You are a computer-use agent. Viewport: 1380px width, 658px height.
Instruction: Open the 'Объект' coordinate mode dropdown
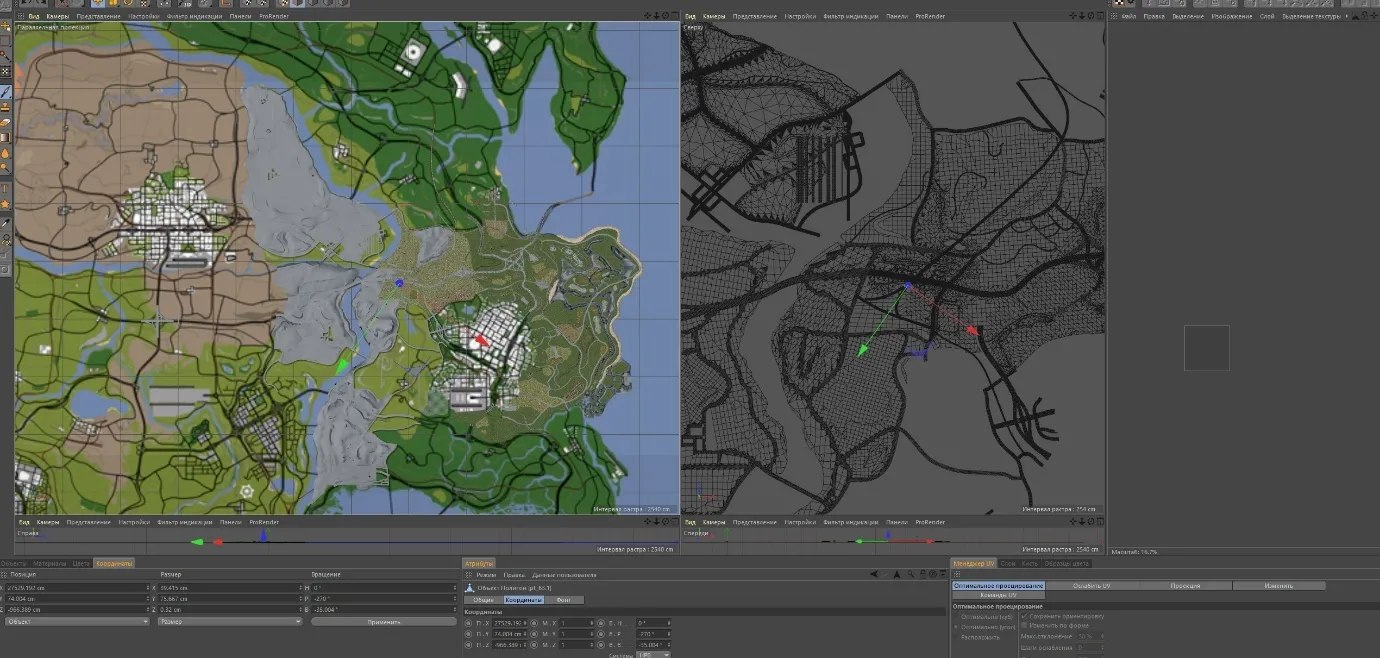pos(76,621)
